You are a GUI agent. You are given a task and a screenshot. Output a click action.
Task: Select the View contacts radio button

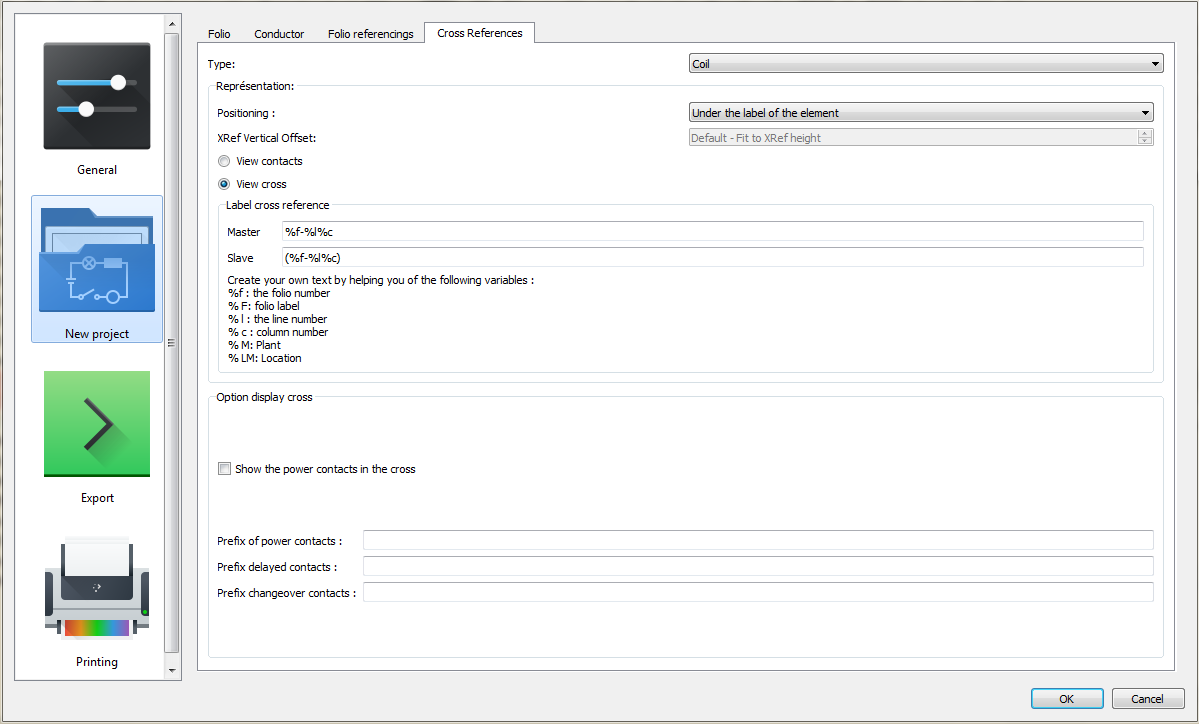224,161
